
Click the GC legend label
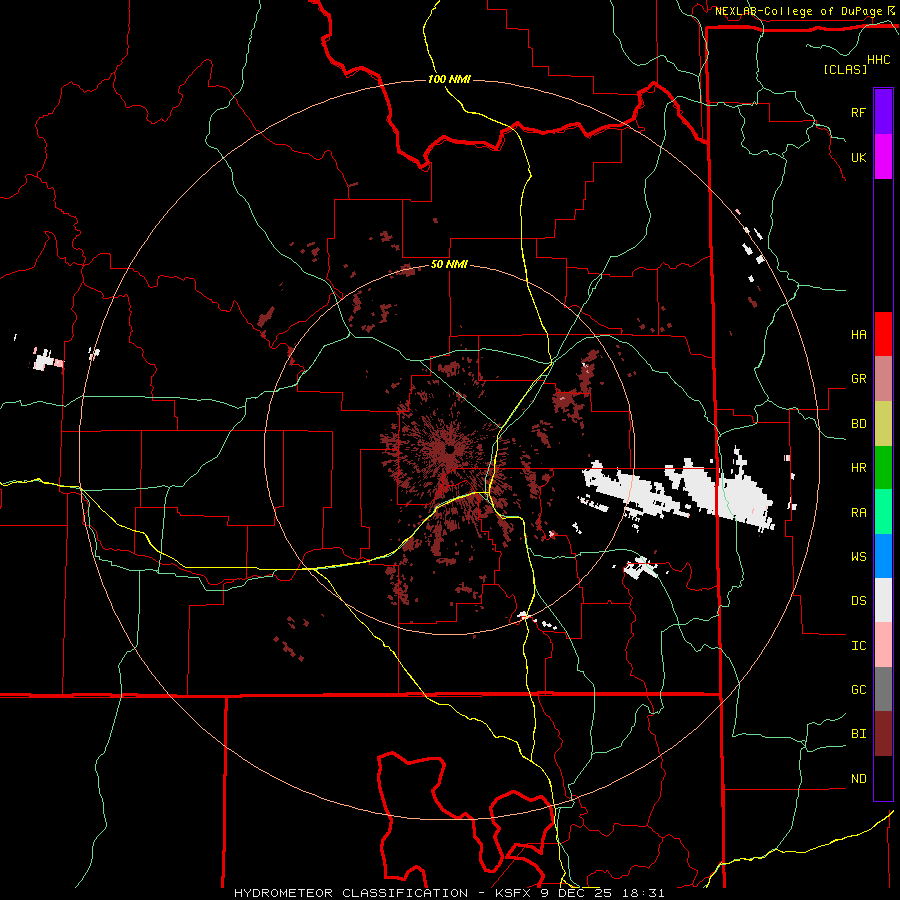point(859,690)
